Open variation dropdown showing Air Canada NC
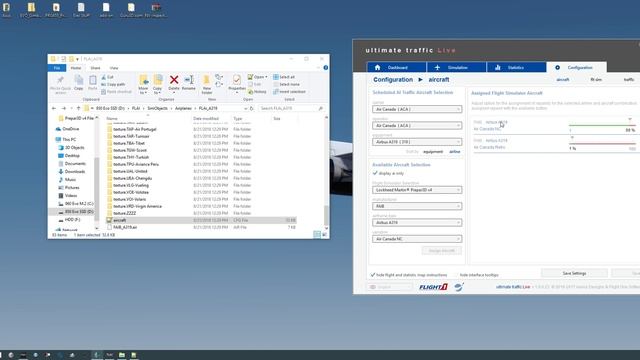The height and width of the screenshot is (360, 640). tap(417, 239)
